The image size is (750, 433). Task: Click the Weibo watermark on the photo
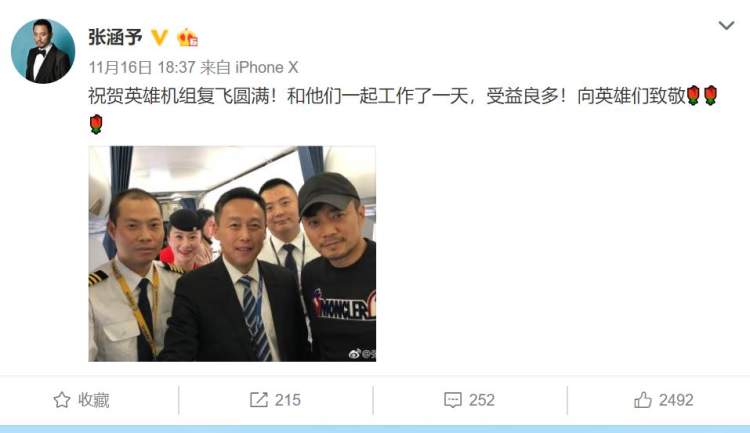[362, 354]
